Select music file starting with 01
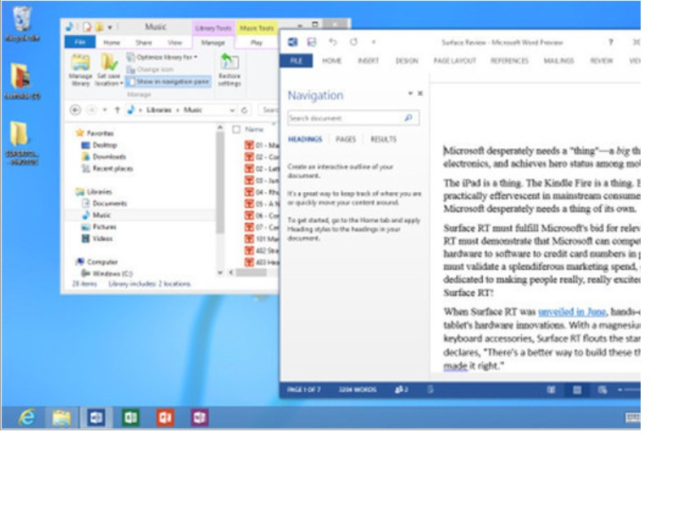Viewport: 700px width, 523px height. (x=262, y=145)
